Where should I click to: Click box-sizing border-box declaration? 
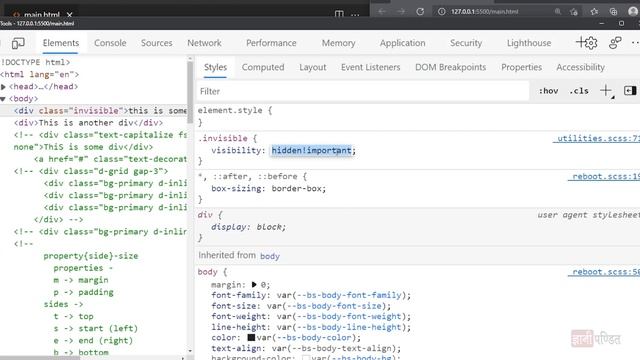tap(269, 189)
